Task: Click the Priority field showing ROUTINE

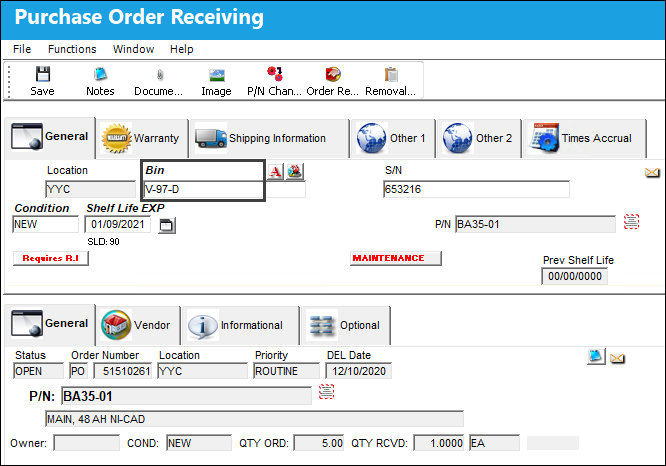Action: 286,371
